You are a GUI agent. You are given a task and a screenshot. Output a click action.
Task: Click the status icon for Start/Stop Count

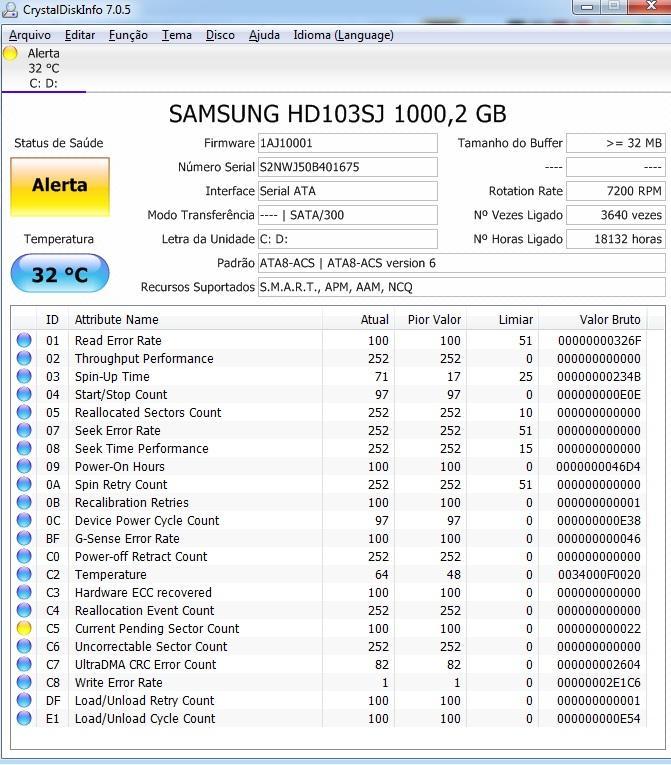point(24,394)
